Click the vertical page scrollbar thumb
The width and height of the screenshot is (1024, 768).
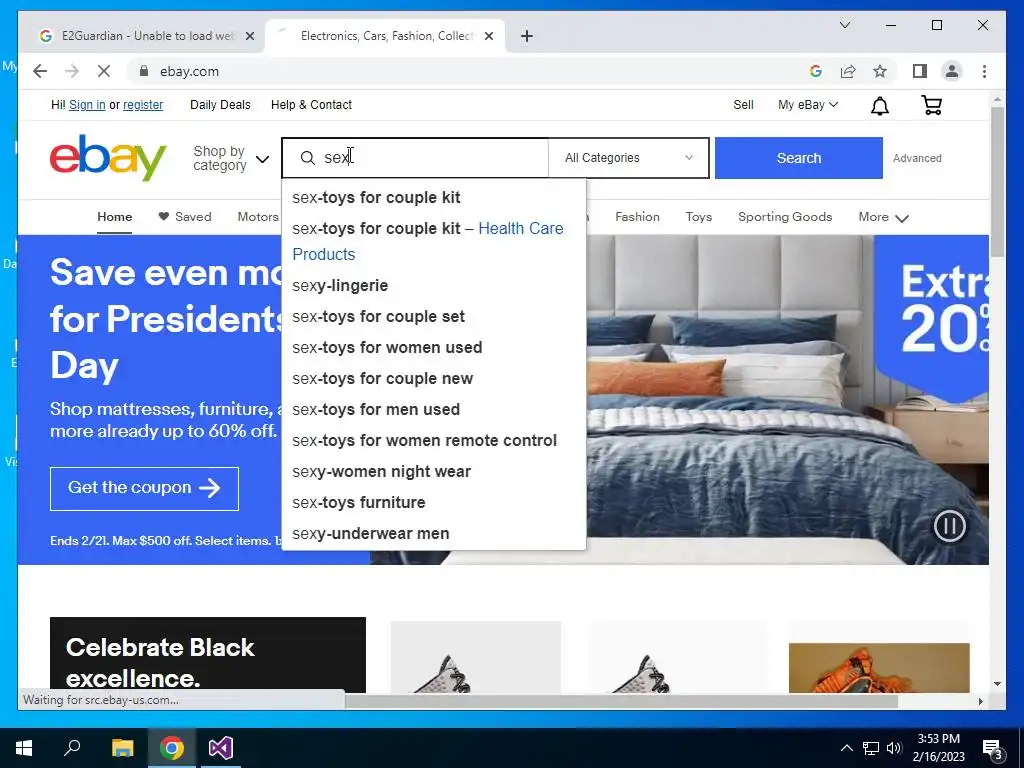click(x=997, y=182)
